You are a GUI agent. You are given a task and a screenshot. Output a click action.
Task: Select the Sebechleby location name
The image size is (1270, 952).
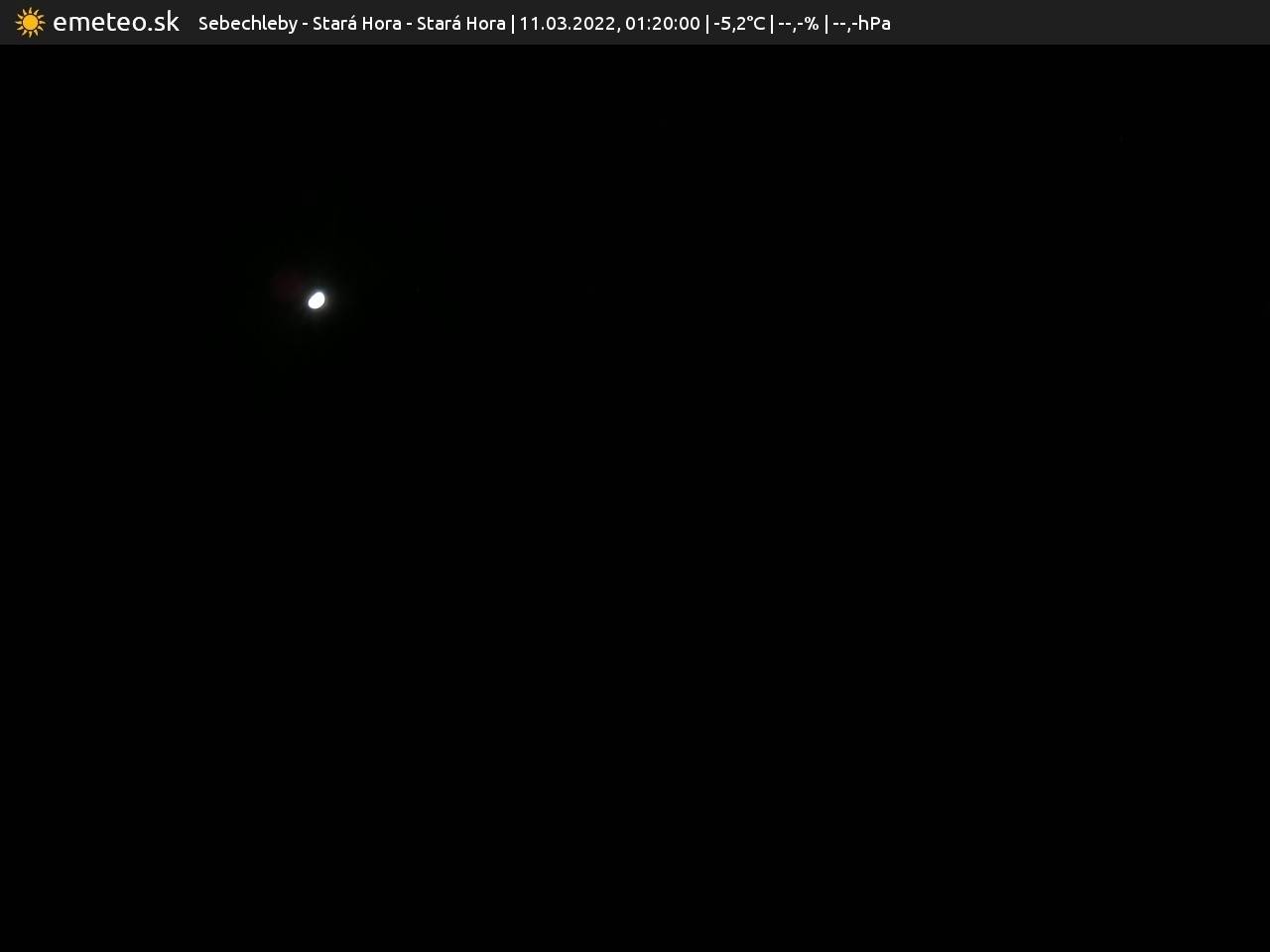pos(247,23)
